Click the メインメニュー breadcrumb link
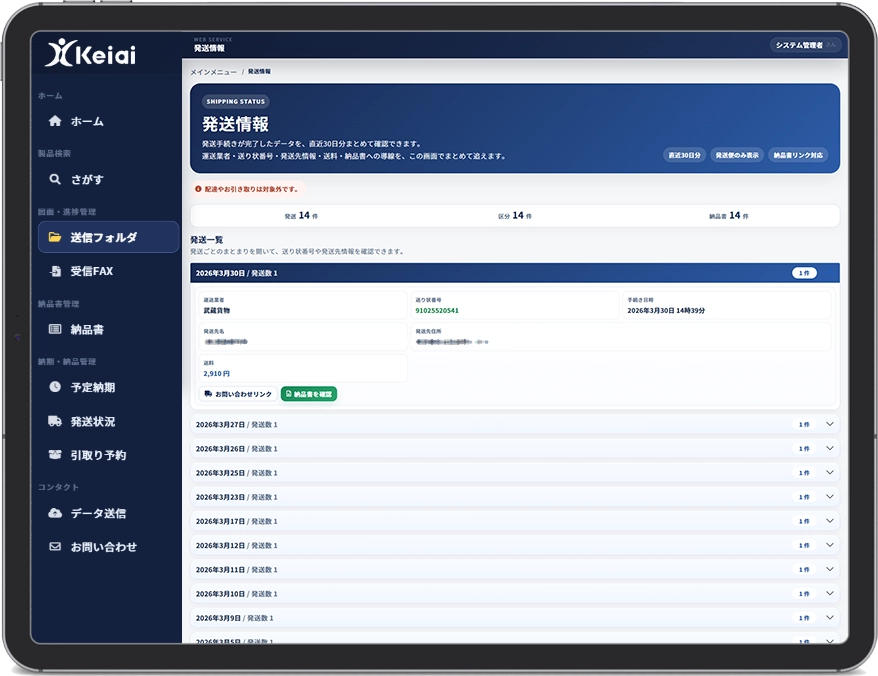878x676 pixels. pyautogui.click(x=213, y=72)
